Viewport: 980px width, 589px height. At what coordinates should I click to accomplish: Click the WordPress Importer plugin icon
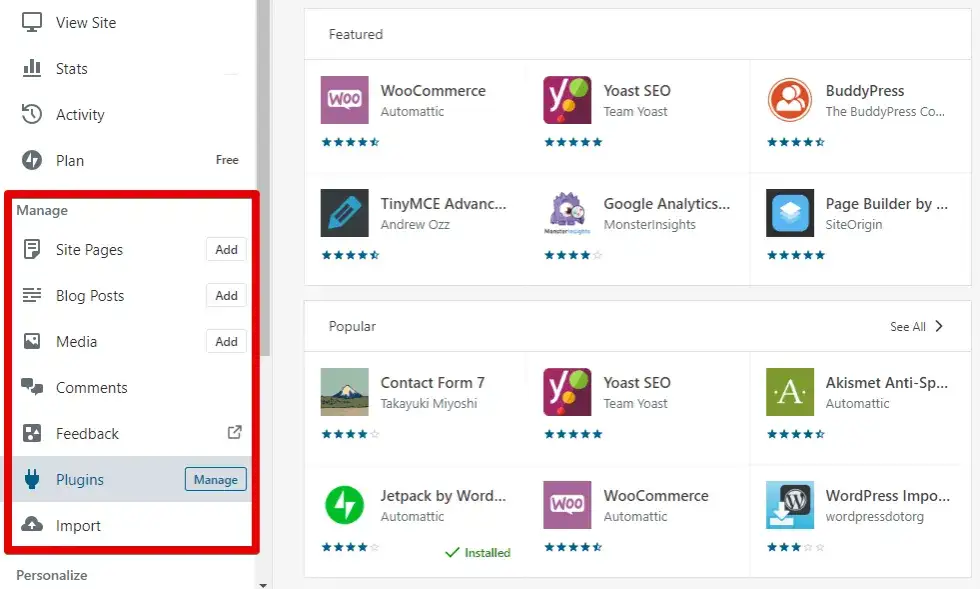coord(790,505)
